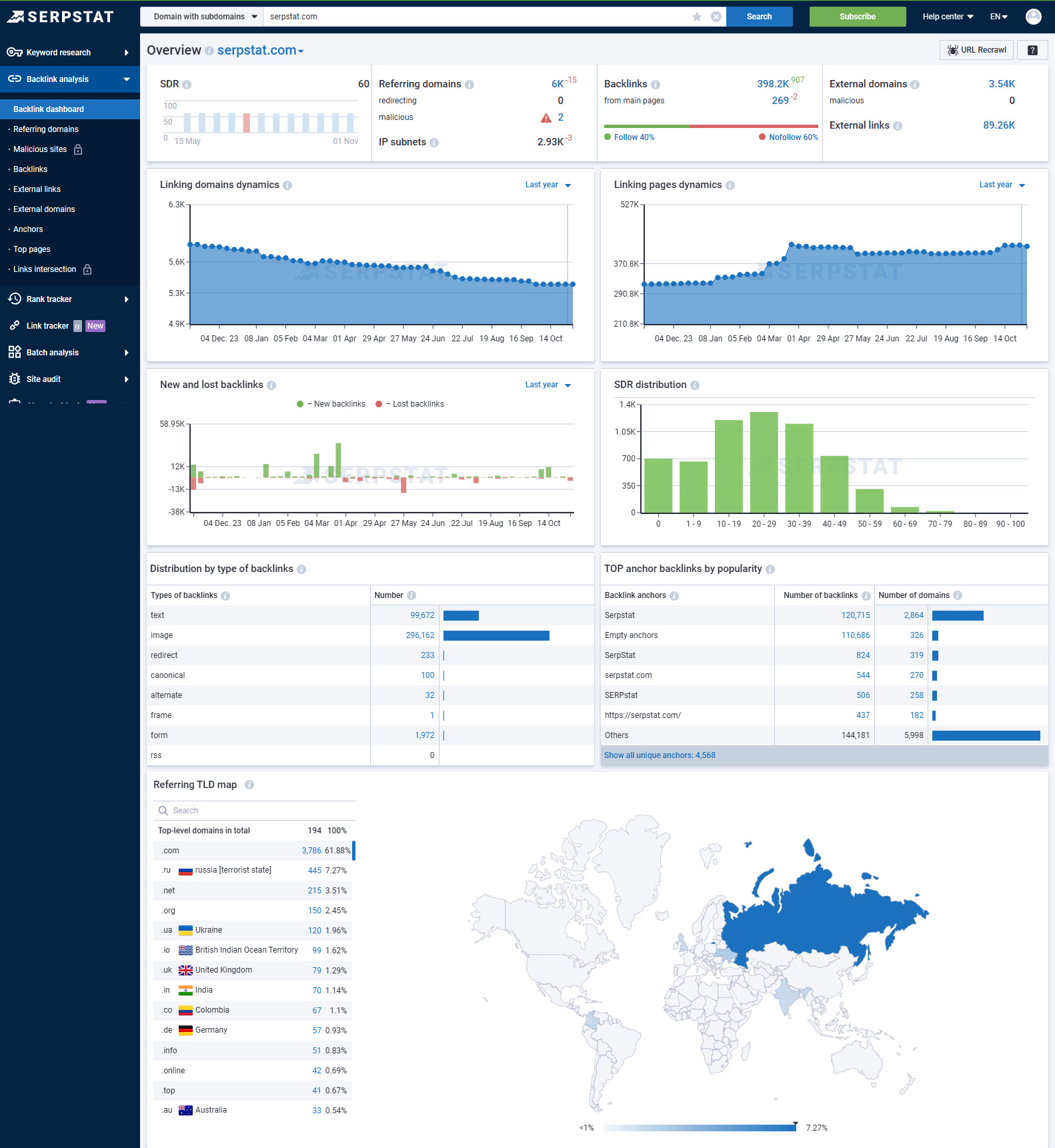Open the Help center dropdown
The height and width of the screenshot is (1148, 1055).
pos(948,17)
